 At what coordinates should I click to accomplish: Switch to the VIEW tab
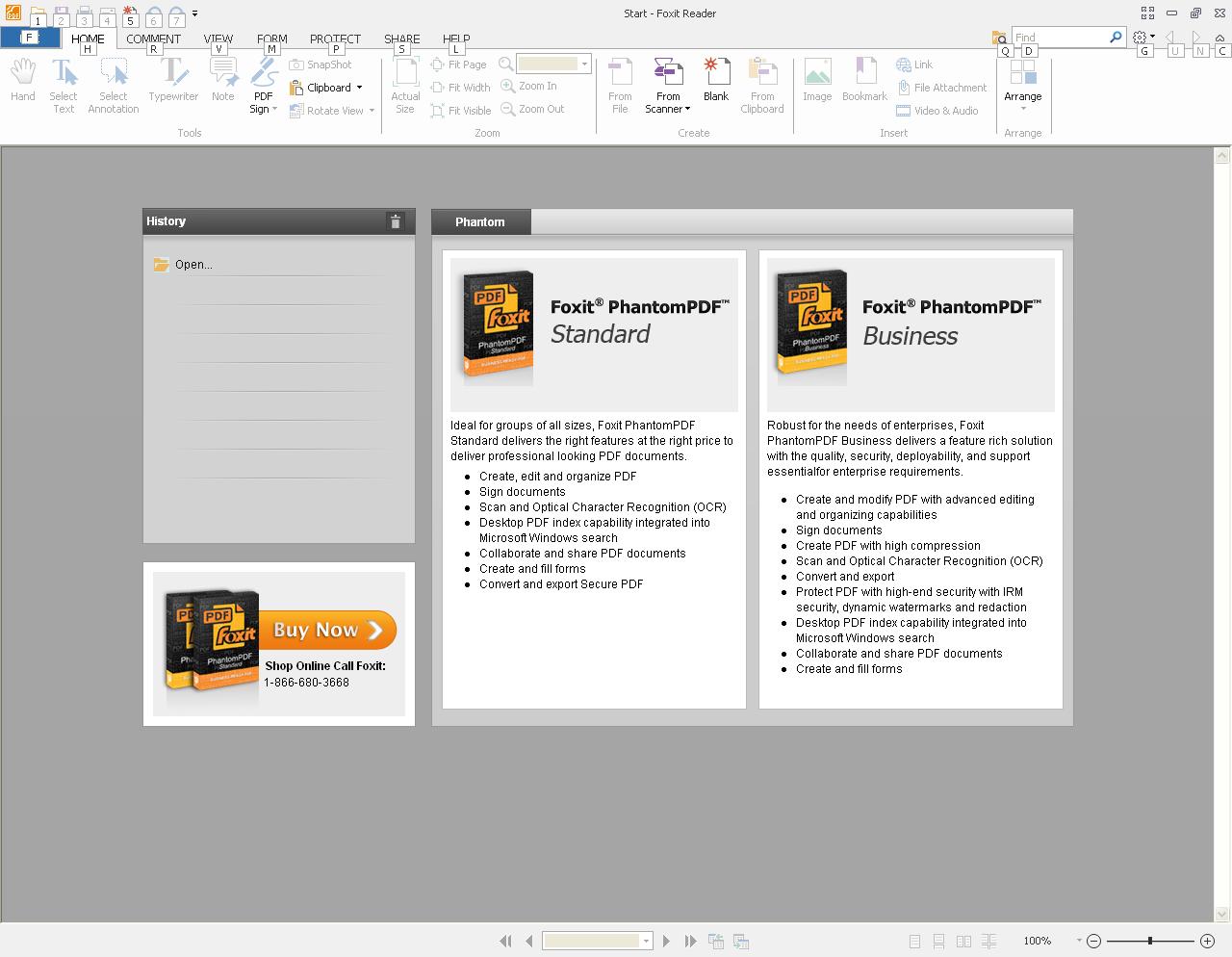pos(218,39)
